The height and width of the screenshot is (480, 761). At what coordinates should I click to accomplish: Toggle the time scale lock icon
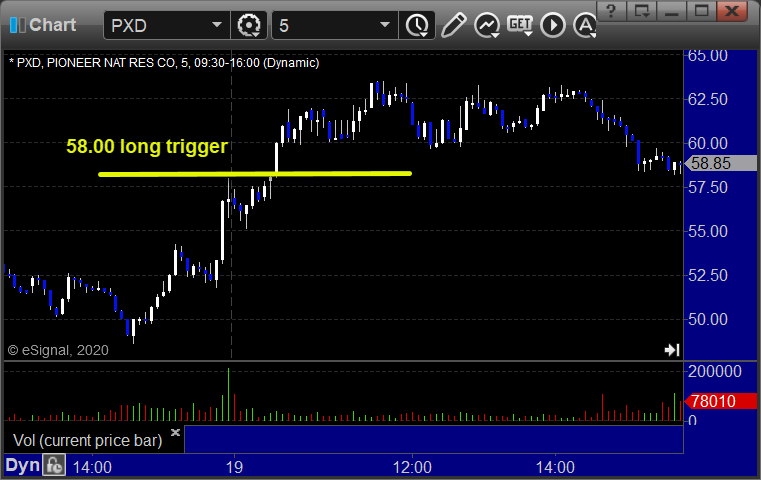coord(54,465)
